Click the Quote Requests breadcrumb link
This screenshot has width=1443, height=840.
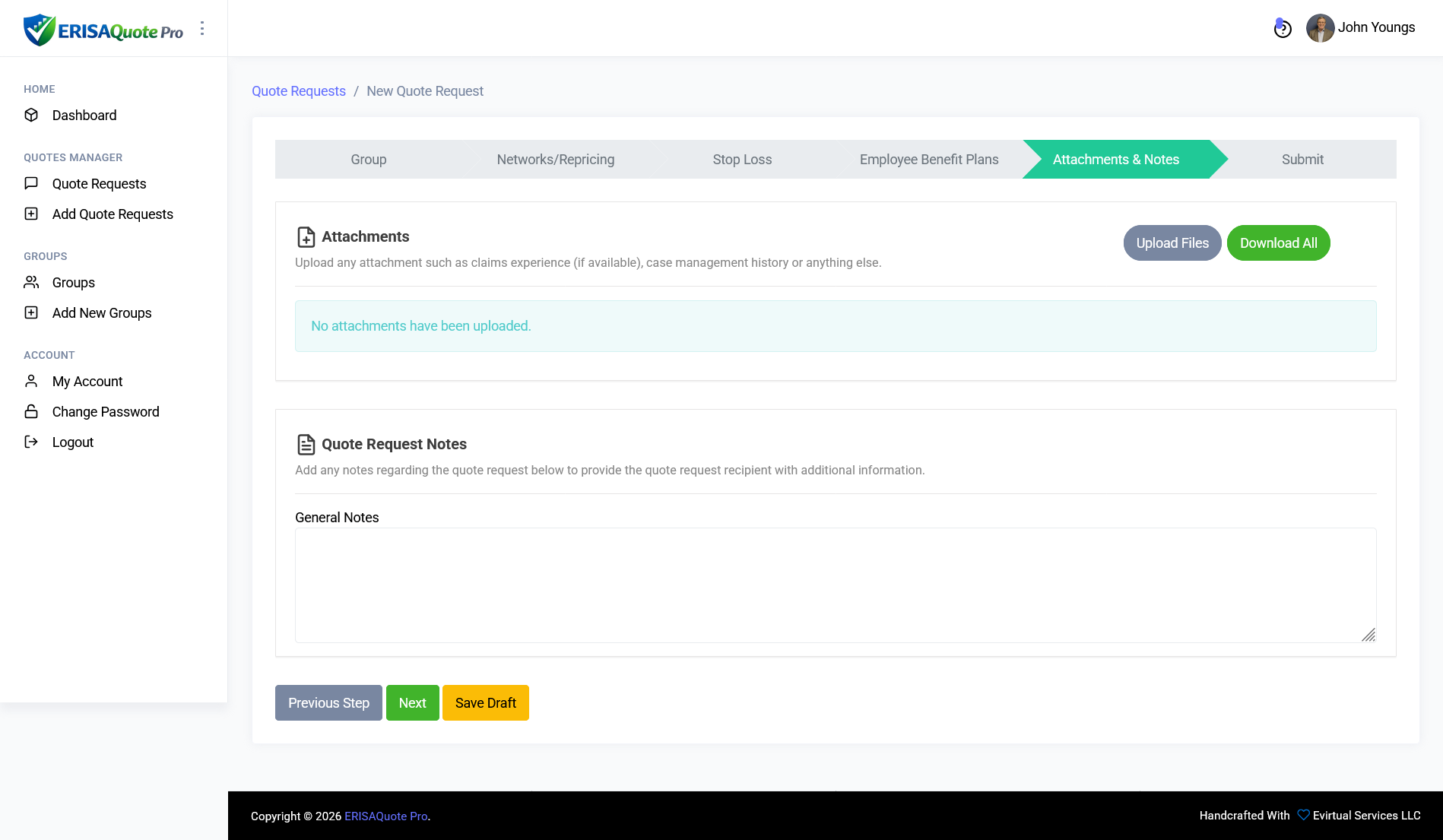[x=299, y=91]
